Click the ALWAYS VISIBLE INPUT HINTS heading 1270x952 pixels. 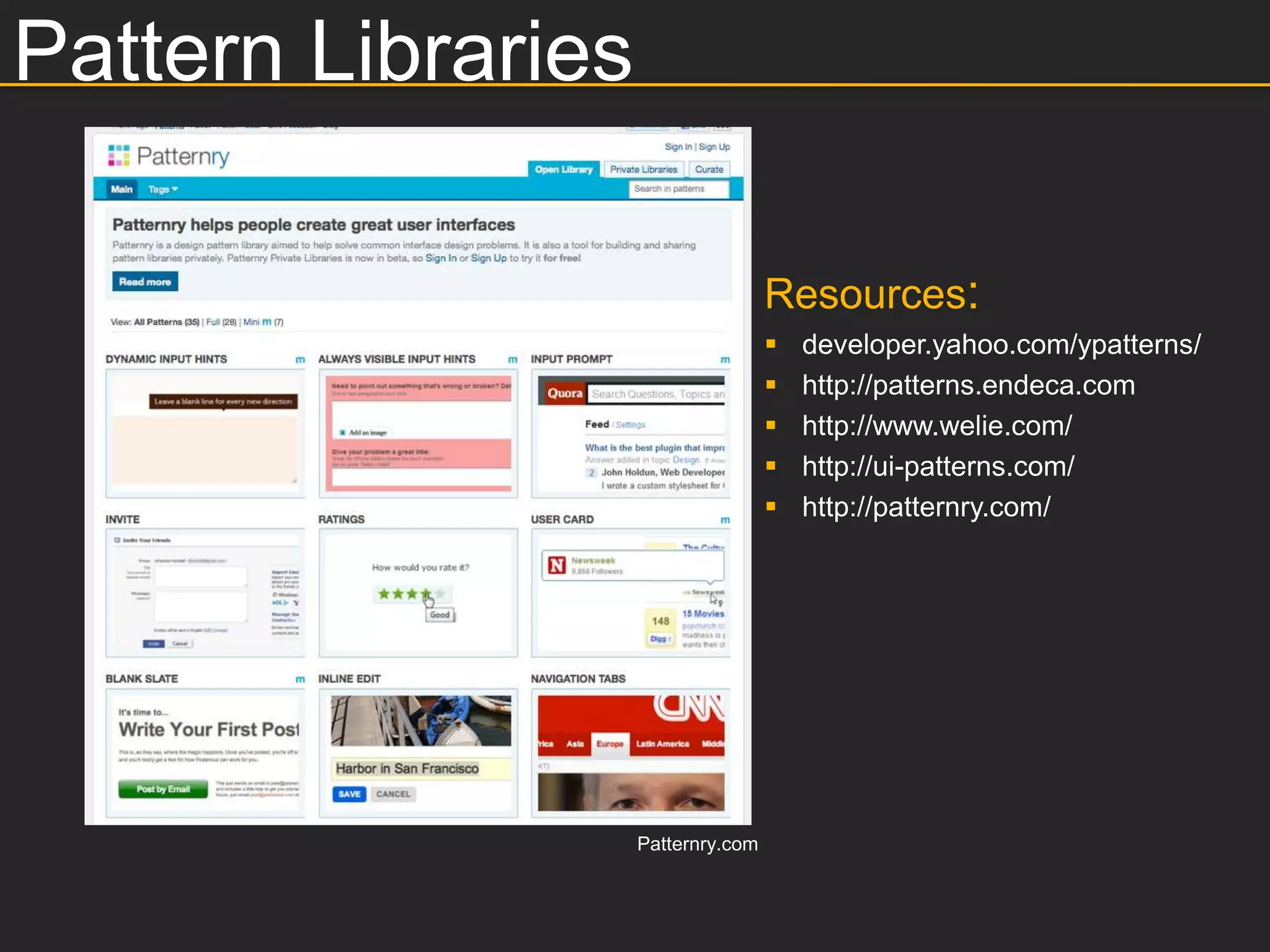pos(397,359)
